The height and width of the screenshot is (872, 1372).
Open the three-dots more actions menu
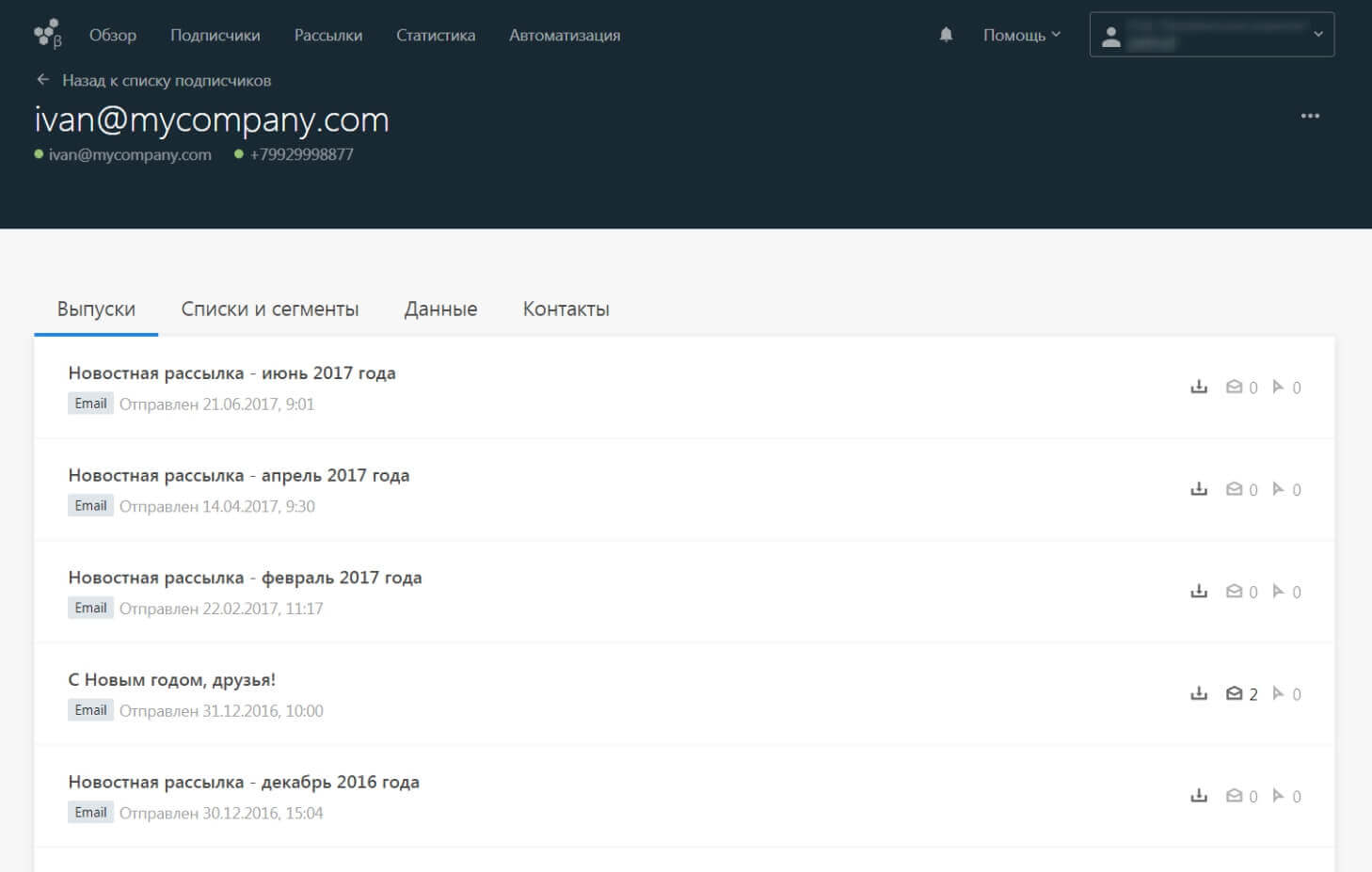pos(1310,116)
